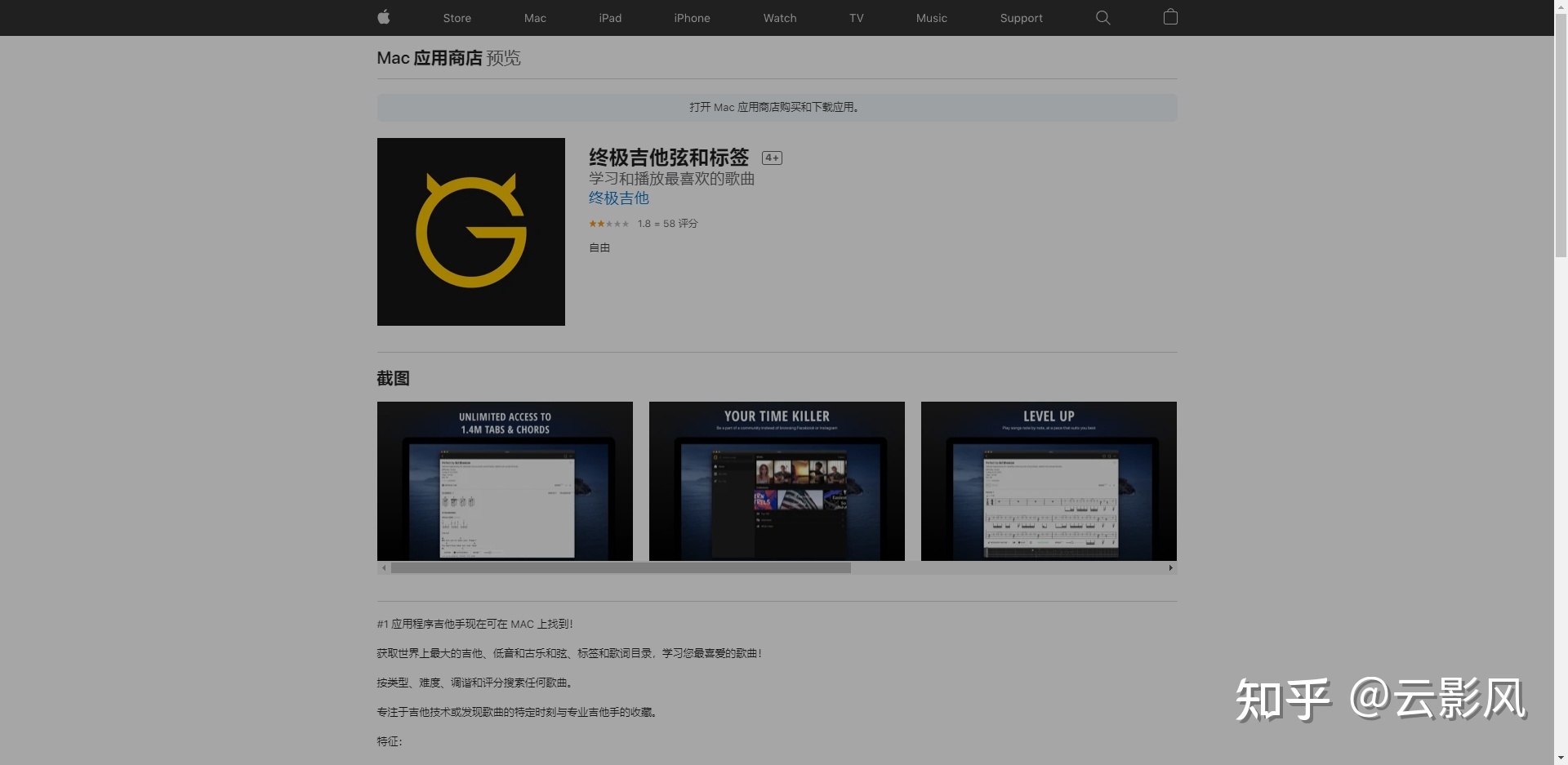The image size is (1568, 765).
Task: Click the 按类型、难度 description line
Action: pyautogui.click(x=474, y=683)
